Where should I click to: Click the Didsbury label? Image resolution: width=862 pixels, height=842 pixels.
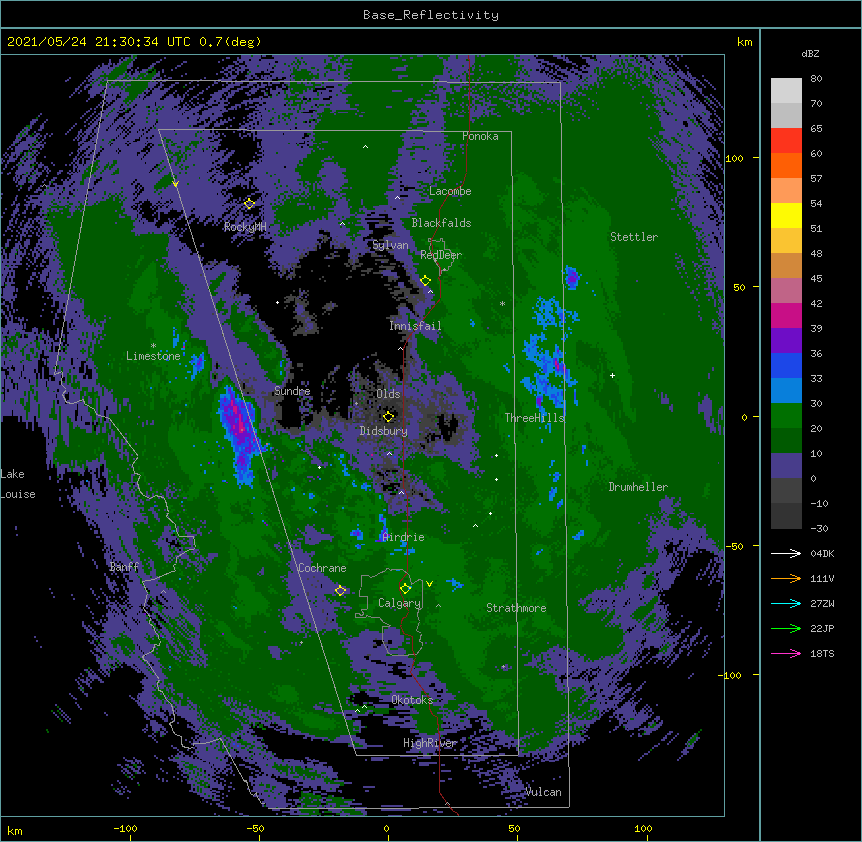coord(384,431)
